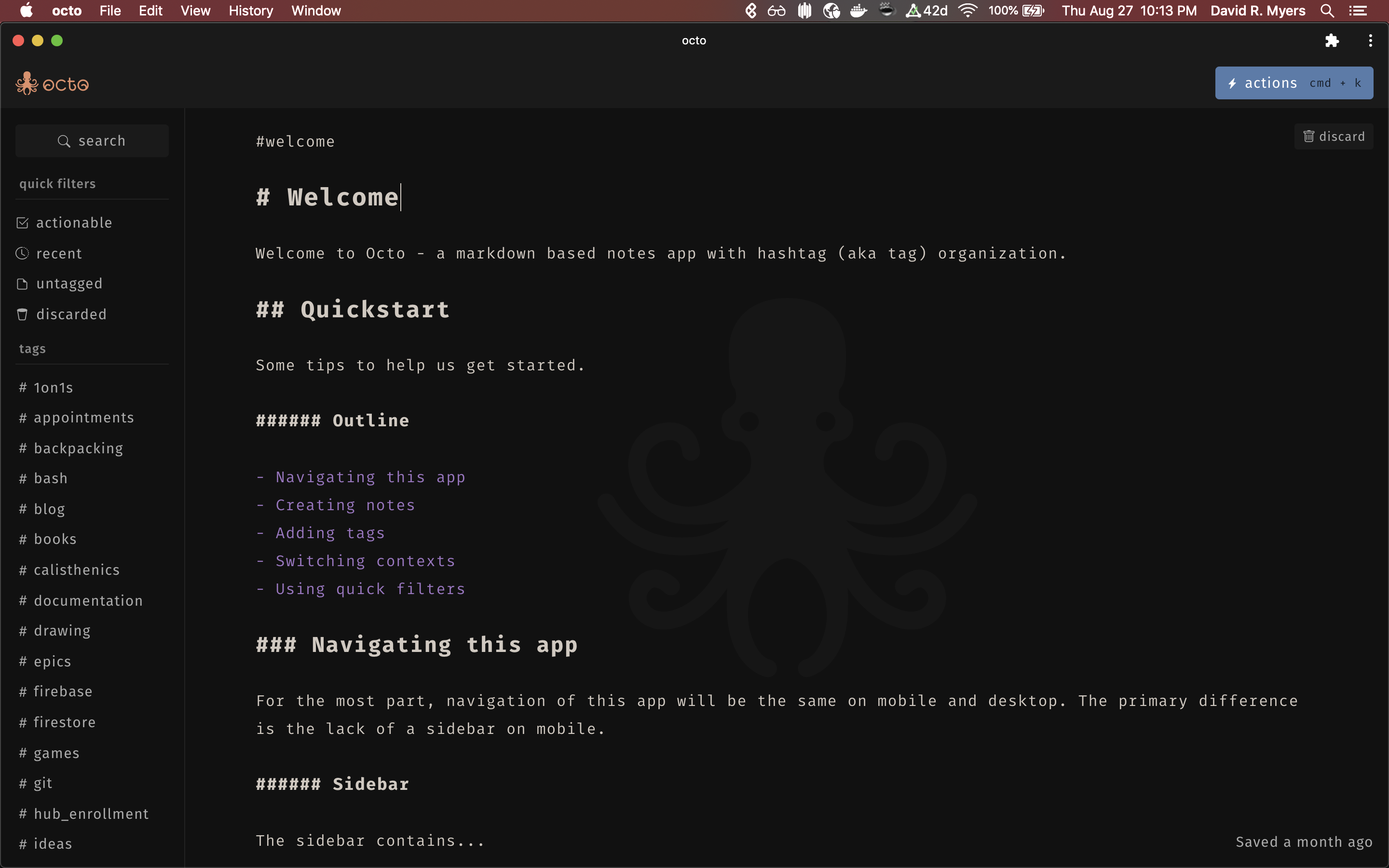Viewport: 1389px width, 868px height.
Task: Click the battery status icon
Action: tap(1034, 10)
